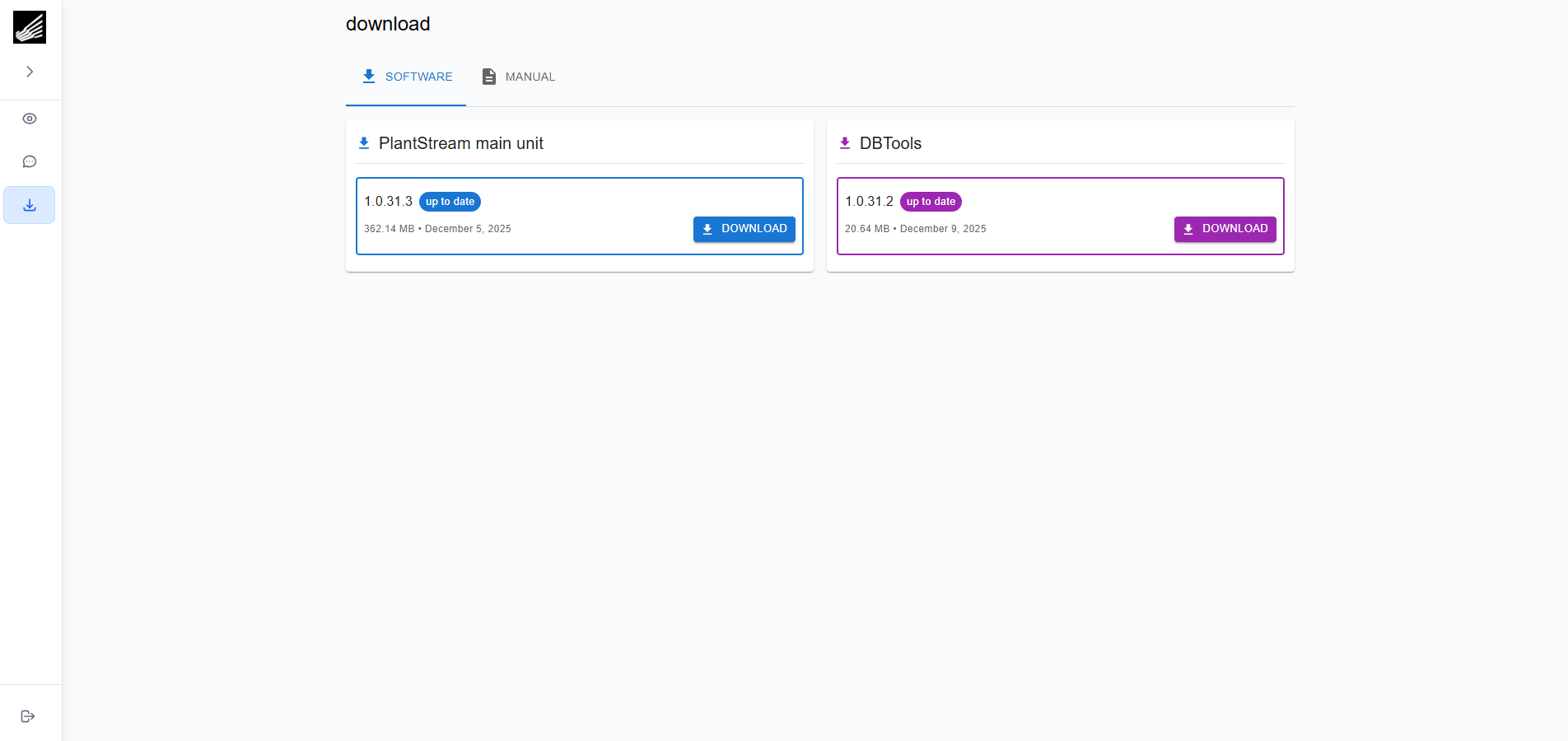Click the "DBTools" card title
Image resolution: width=1568 pixels, height=741 pixels.
click(x=890, y=143)
